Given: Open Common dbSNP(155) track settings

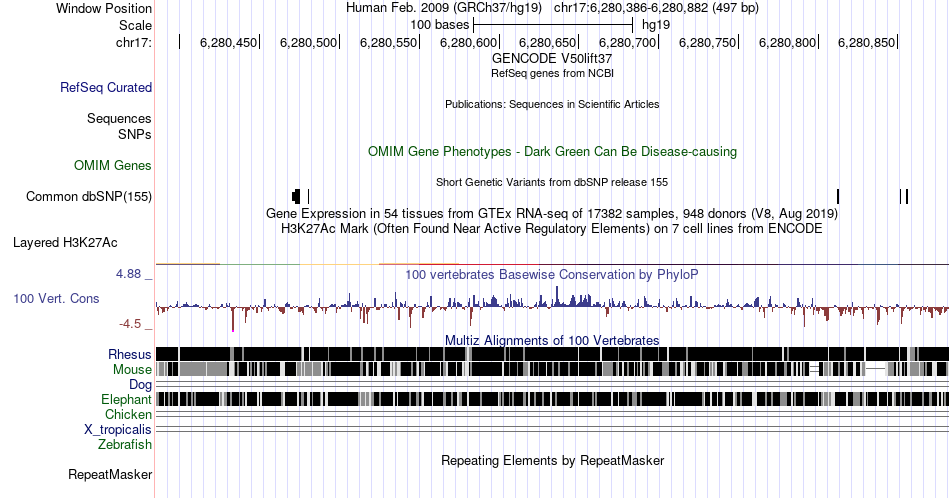Looking at the screenshot, I should [x=89, y=196].
